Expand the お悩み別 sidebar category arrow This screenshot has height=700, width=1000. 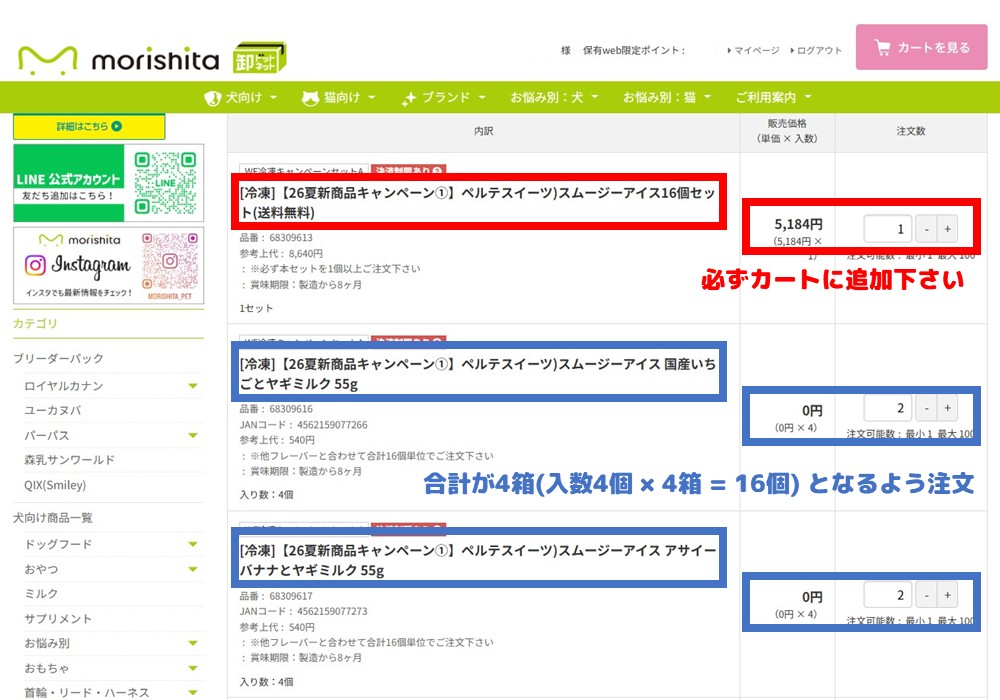coord(193,643)
